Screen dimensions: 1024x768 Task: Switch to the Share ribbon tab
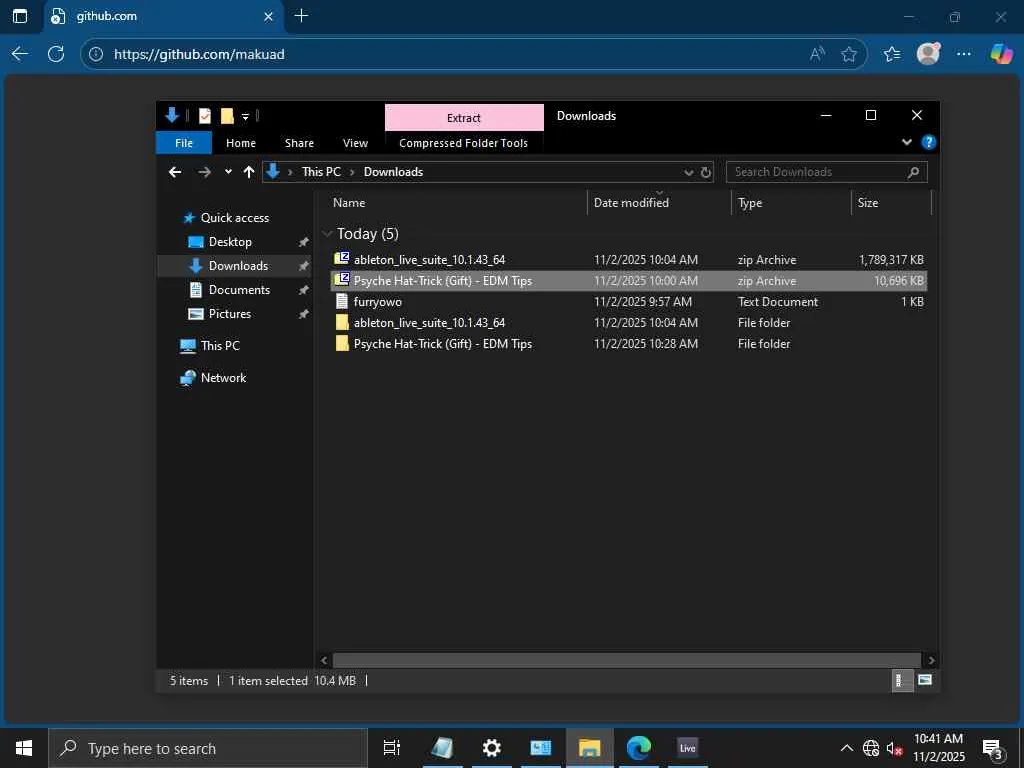tap(299, 143)
